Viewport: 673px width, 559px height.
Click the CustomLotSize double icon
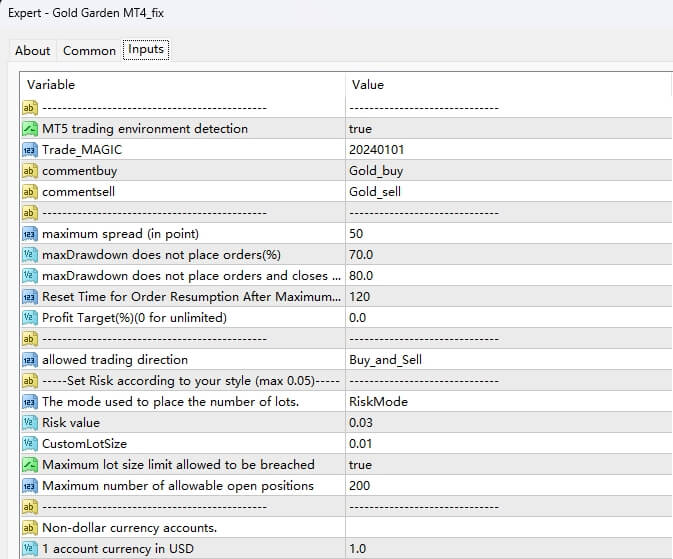point(30,444)
